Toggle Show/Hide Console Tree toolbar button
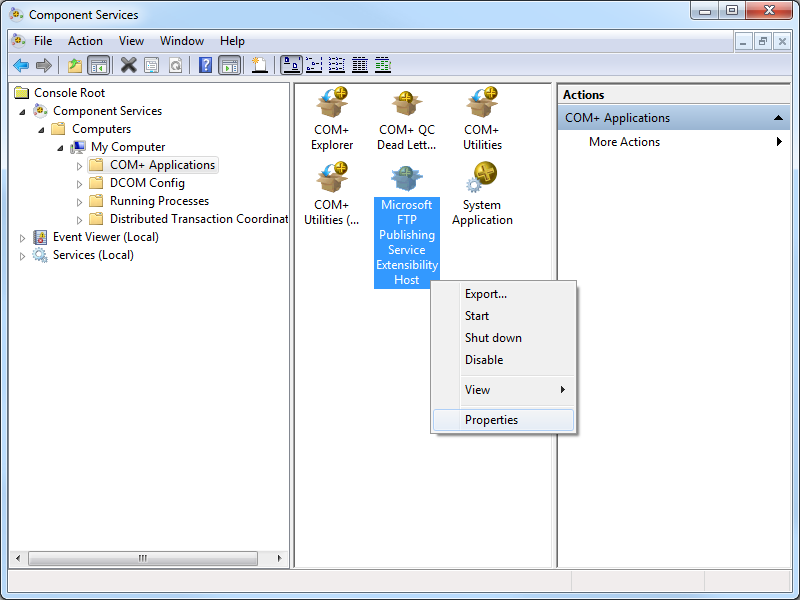 (x=99, y=65)
